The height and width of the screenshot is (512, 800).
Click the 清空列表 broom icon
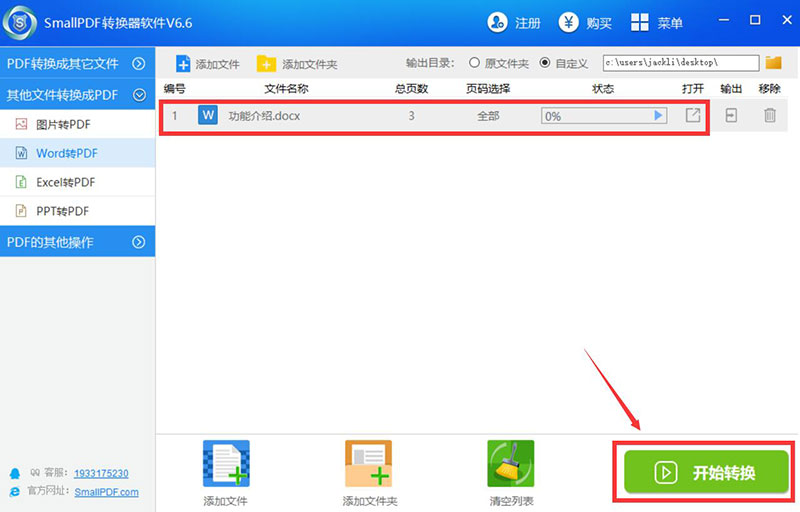tap(511, 464)
